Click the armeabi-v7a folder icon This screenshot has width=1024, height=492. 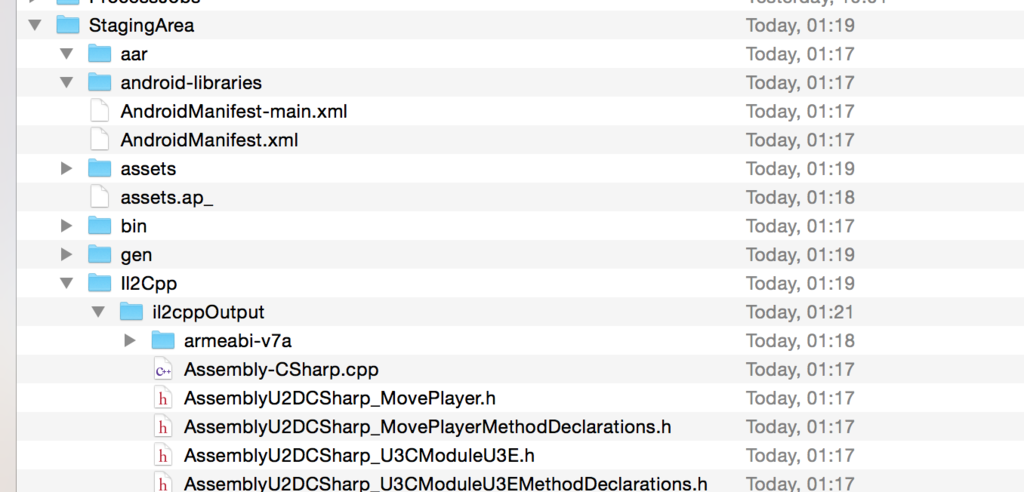point(163,340)
